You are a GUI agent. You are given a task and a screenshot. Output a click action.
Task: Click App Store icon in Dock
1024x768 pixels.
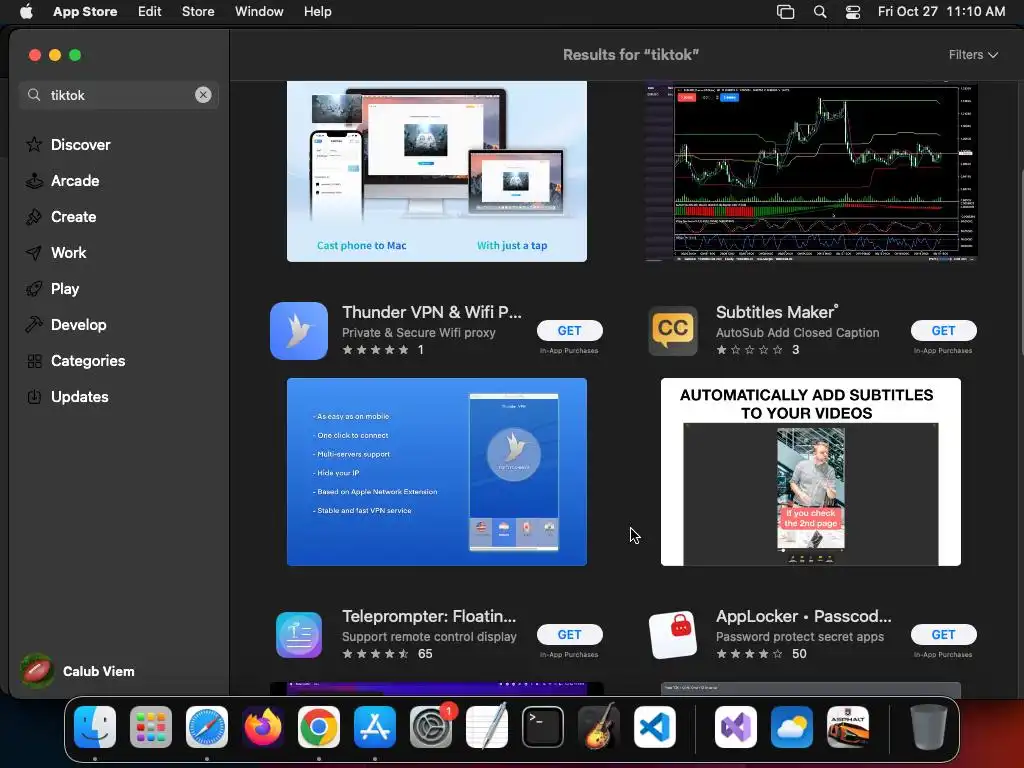click(375, 727)
